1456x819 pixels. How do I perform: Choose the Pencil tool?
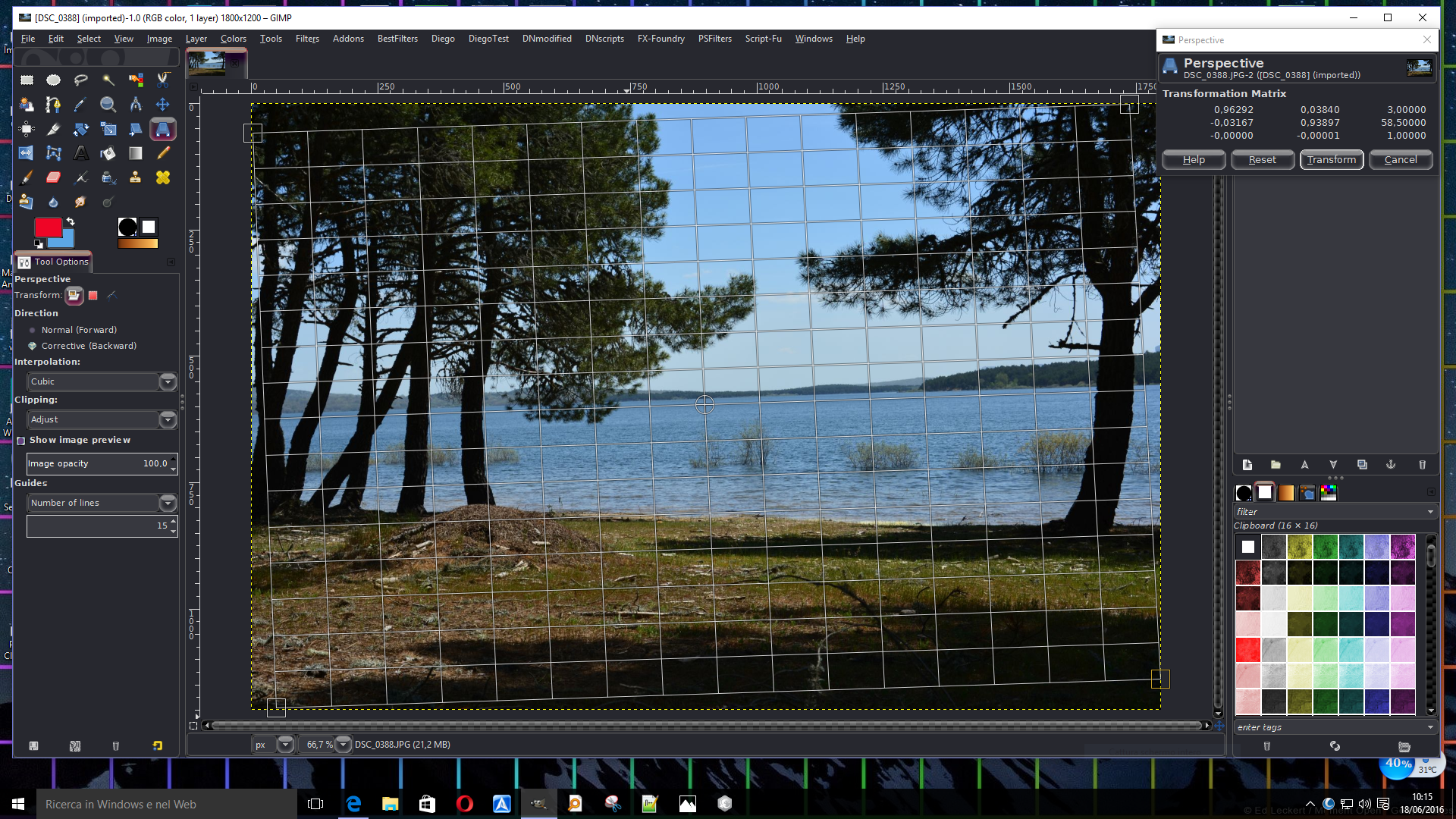(x=162, y=153)
